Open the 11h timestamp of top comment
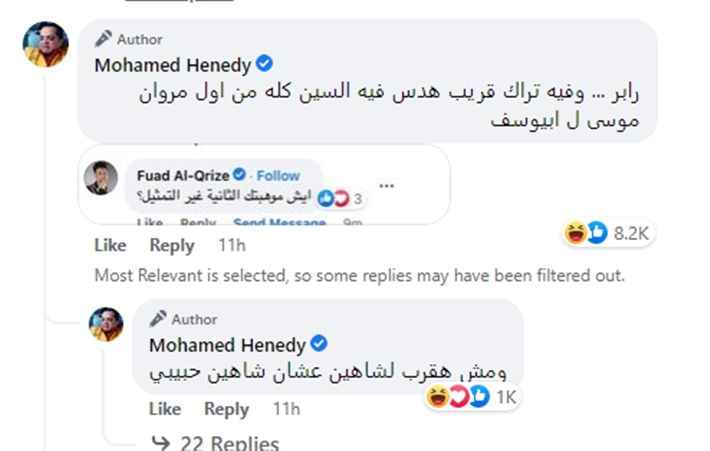 click(x=232, y=245)
